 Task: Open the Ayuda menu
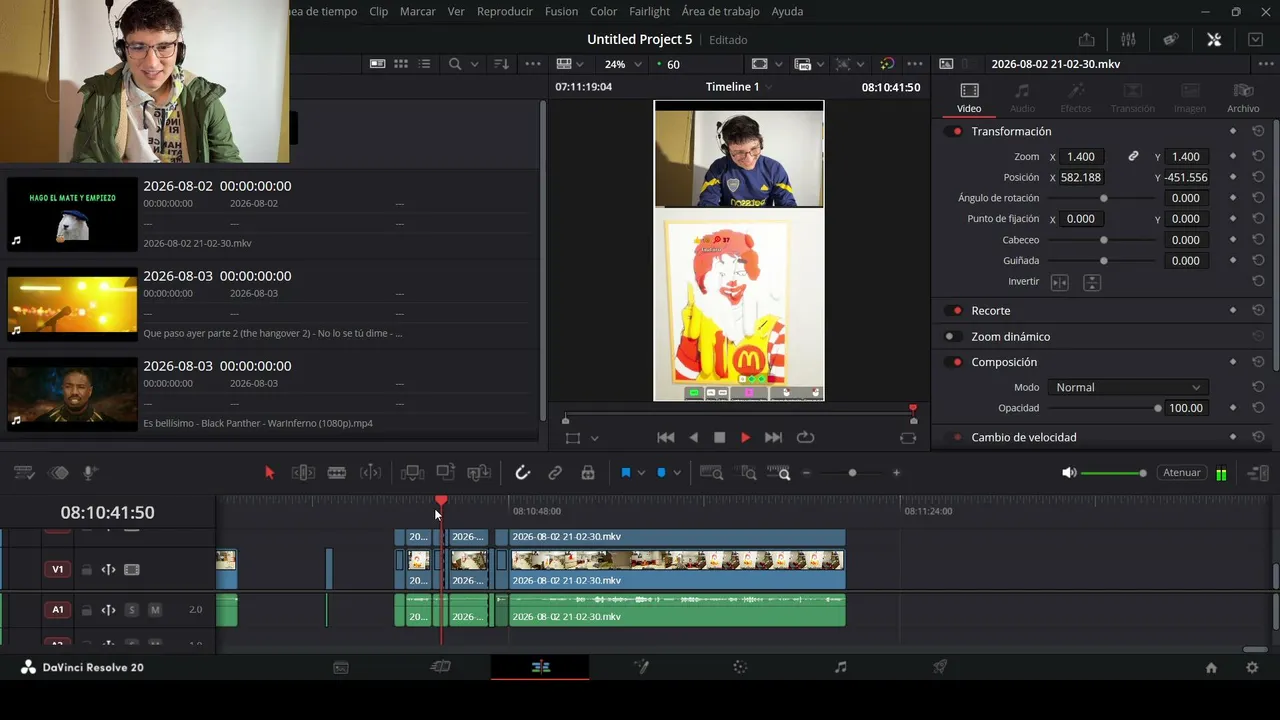point(787,11)
